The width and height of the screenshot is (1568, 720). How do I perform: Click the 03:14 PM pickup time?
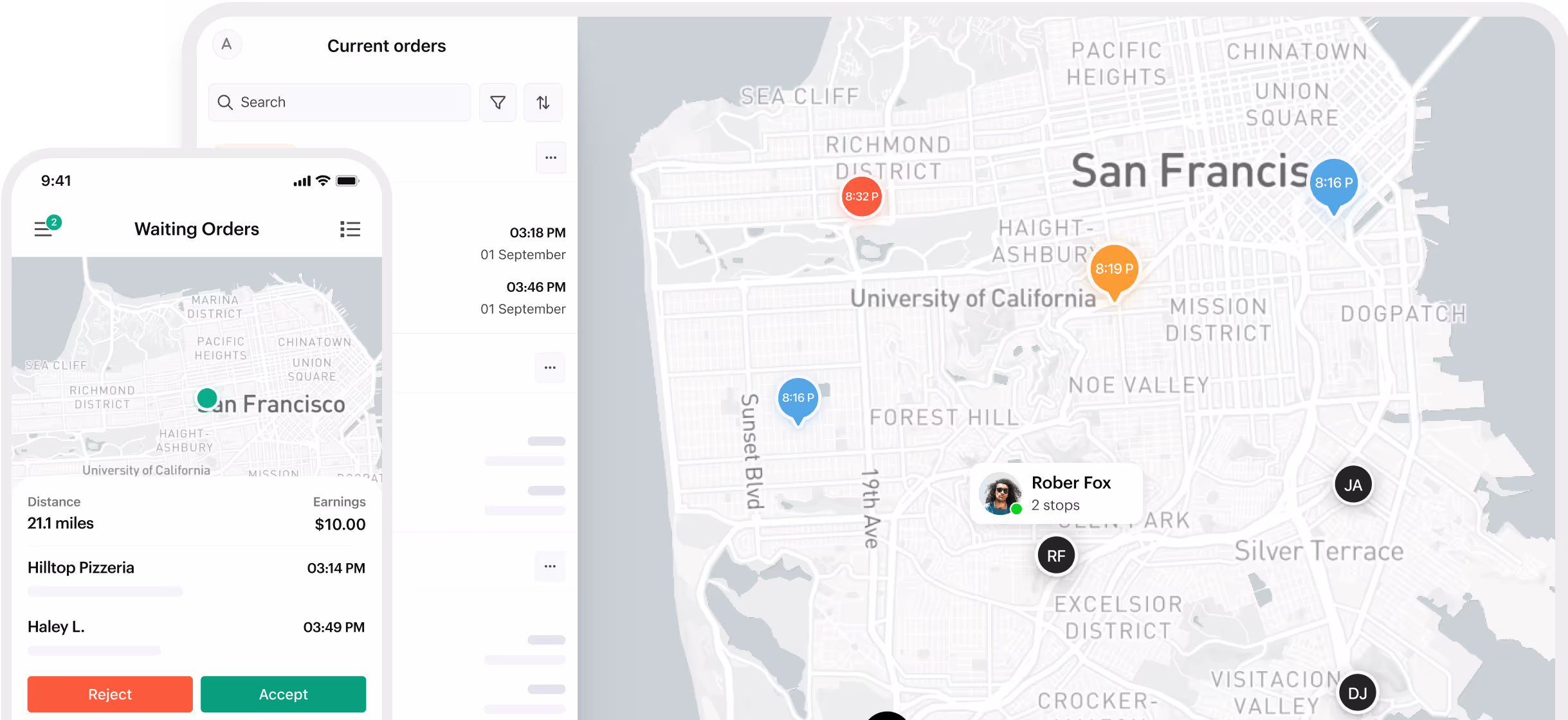pos(336,568)
